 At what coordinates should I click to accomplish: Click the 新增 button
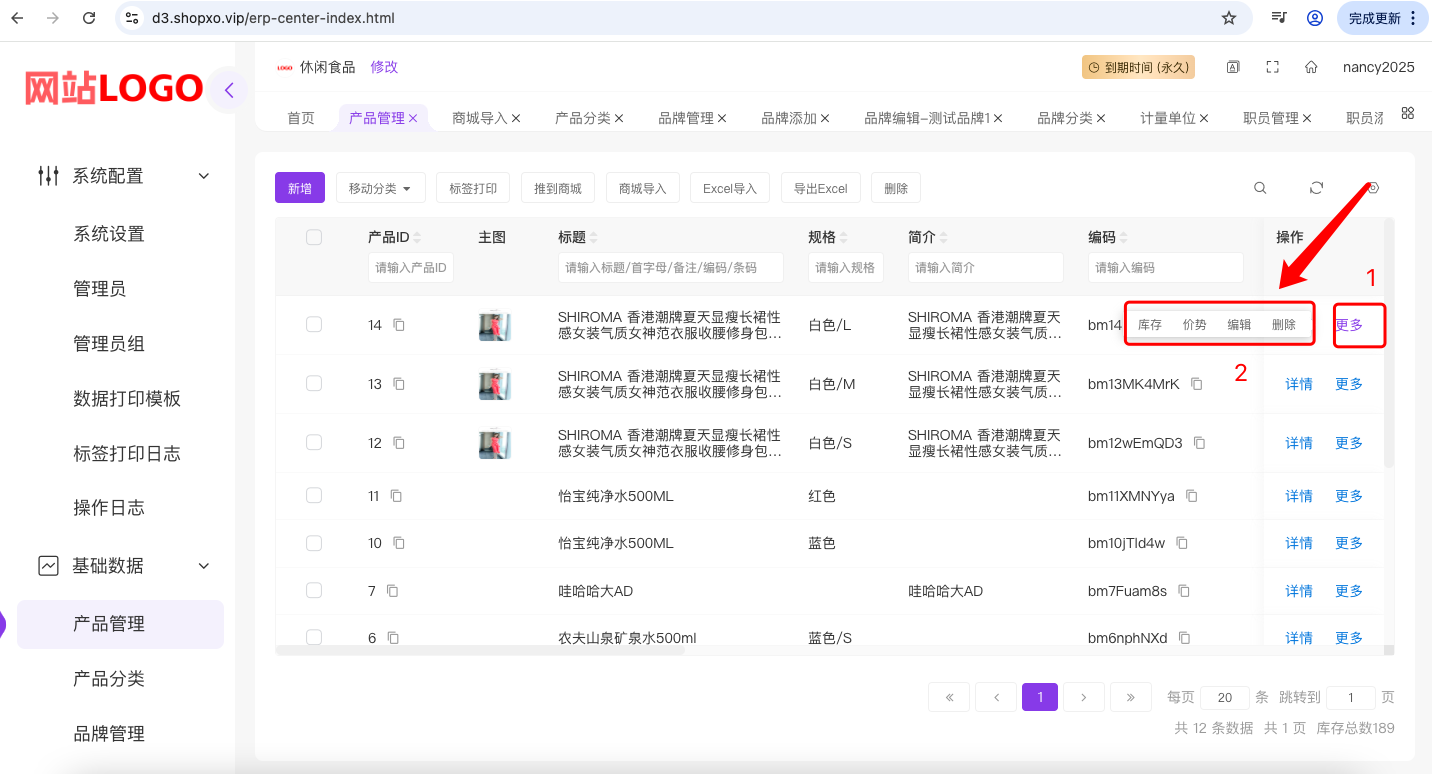pyautogui.click(x=300, y=187)
